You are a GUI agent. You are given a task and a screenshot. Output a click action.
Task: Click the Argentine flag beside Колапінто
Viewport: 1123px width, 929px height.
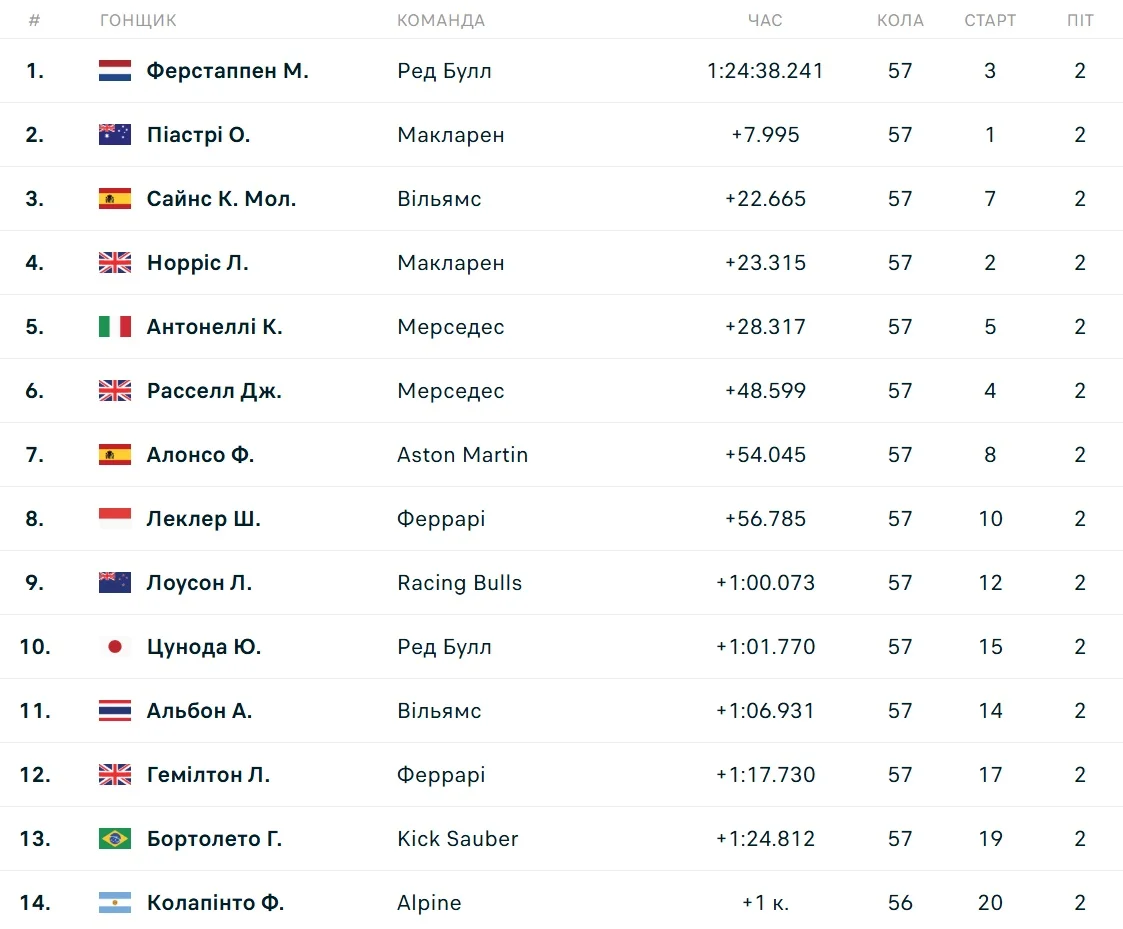click(x=115, y=903)
